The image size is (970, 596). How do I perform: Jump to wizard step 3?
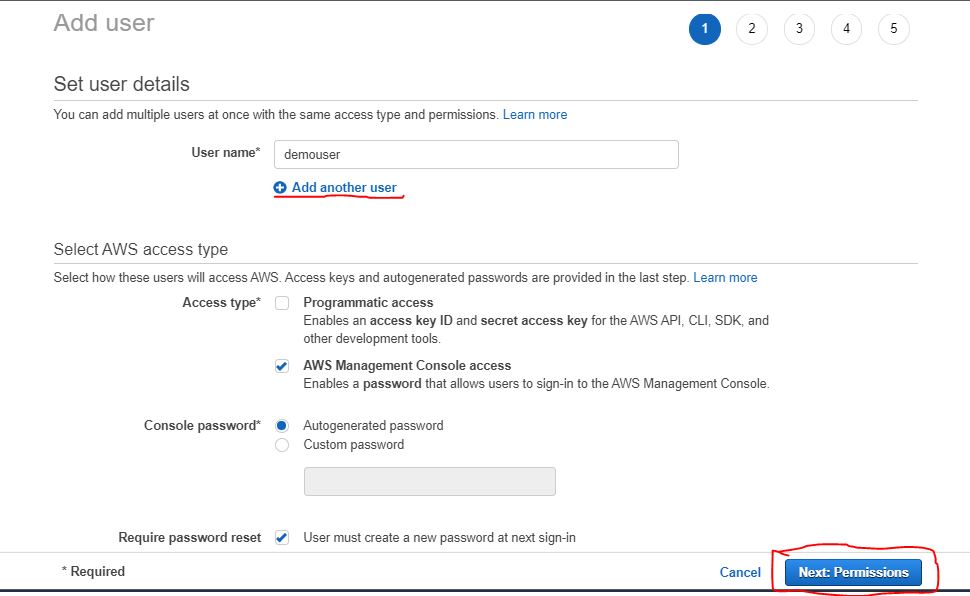(799, 28)
